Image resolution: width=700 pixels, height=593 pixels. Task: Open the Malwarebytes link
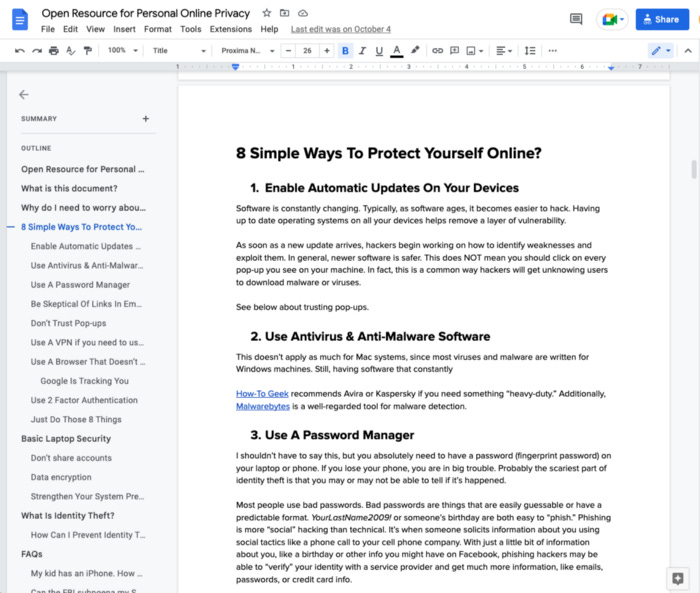coord(263,406)
